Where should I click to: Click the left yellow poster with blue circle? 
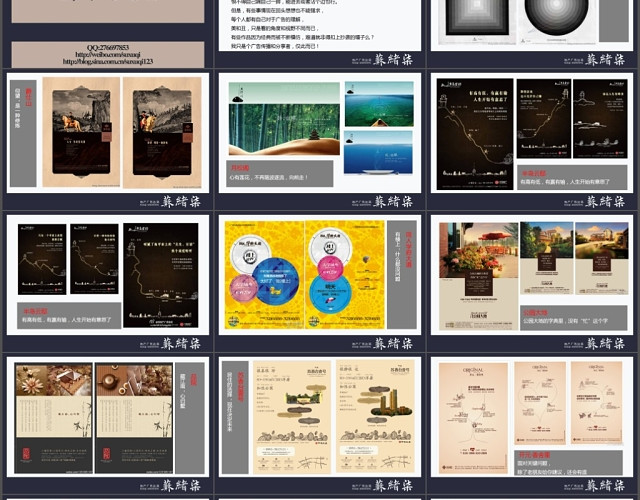[x=264, y=274]
